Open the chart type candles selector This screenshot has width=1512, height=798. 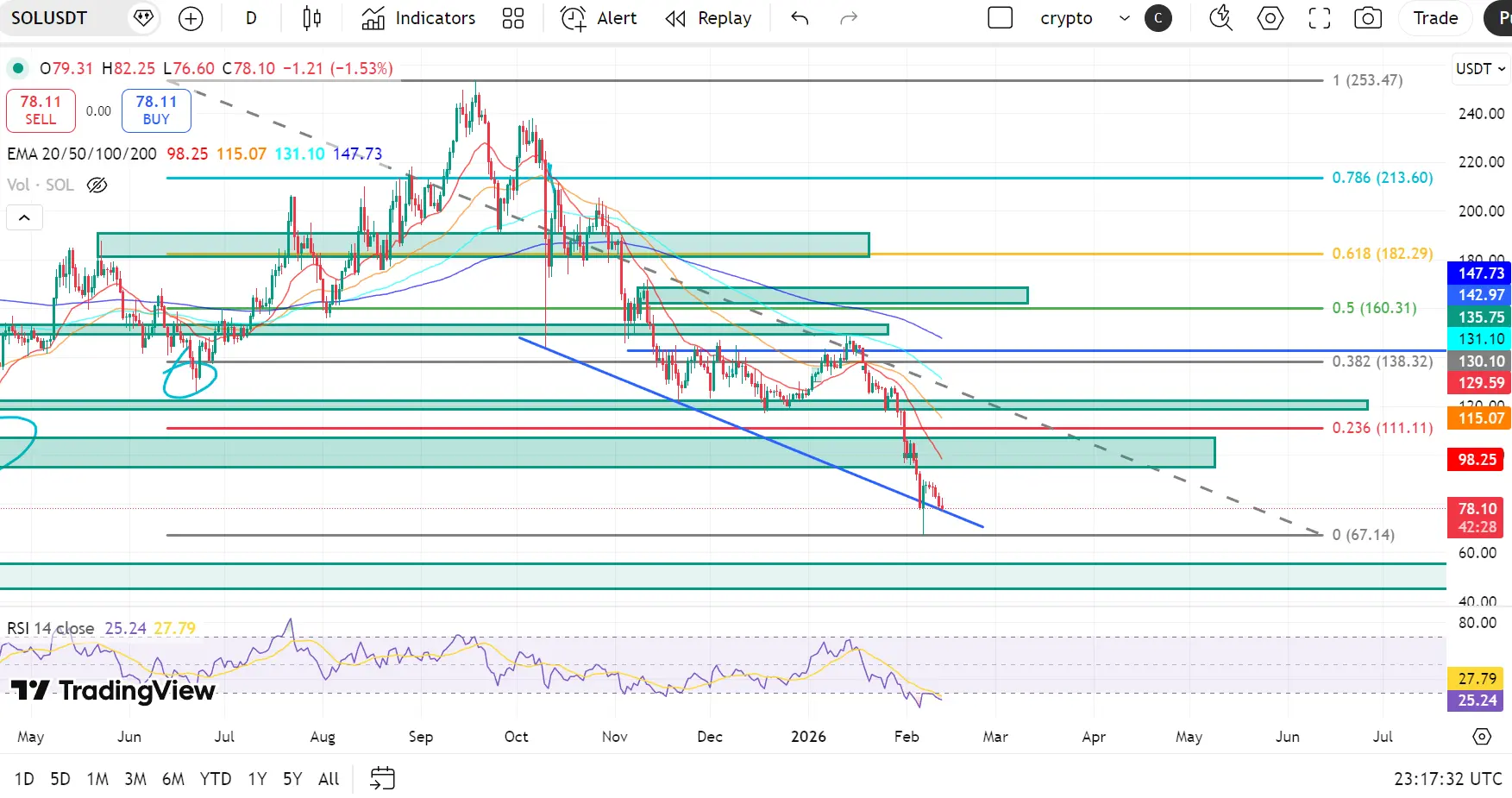(312, 18)
